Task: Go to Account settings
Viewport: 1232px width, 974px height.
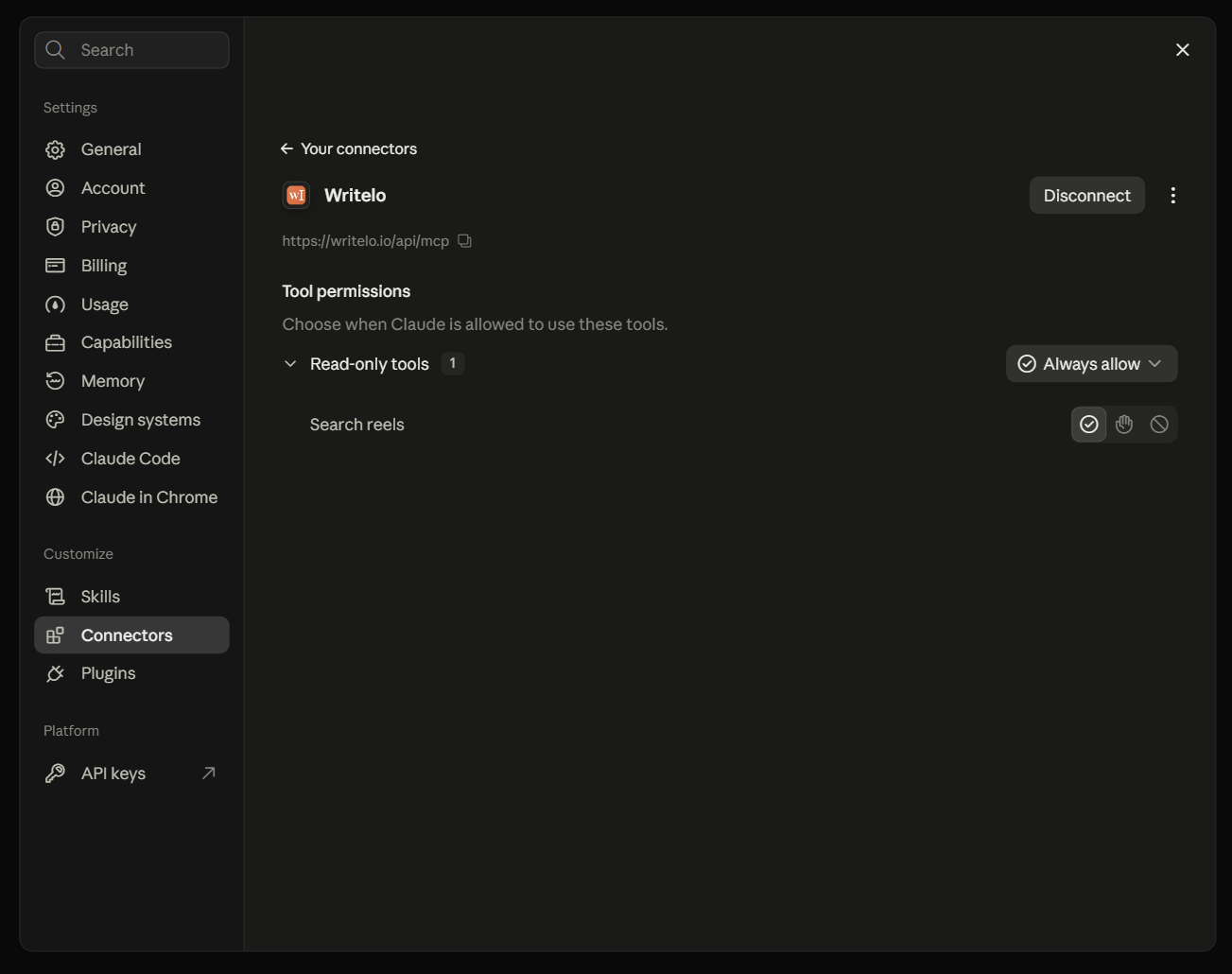Action: [131, 188]
